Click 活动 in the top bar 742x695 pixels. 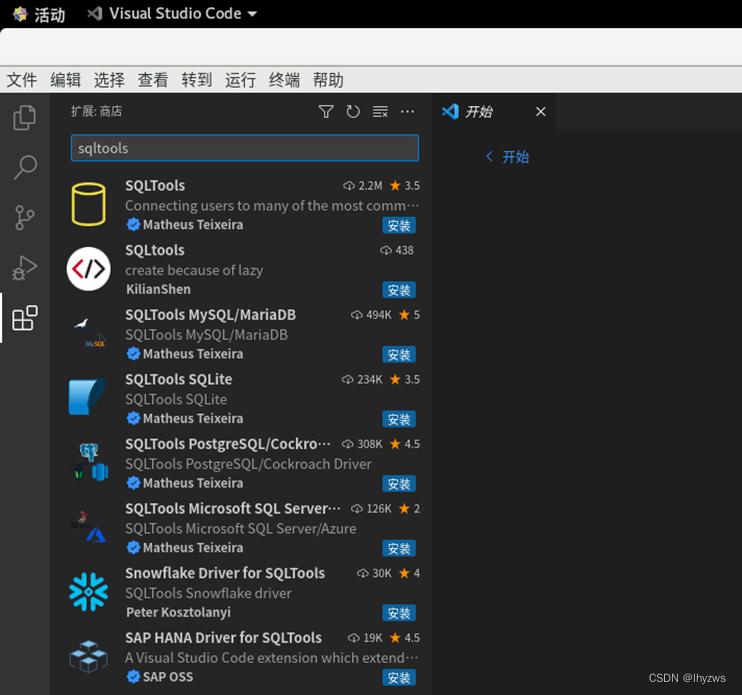pos(49,15)
